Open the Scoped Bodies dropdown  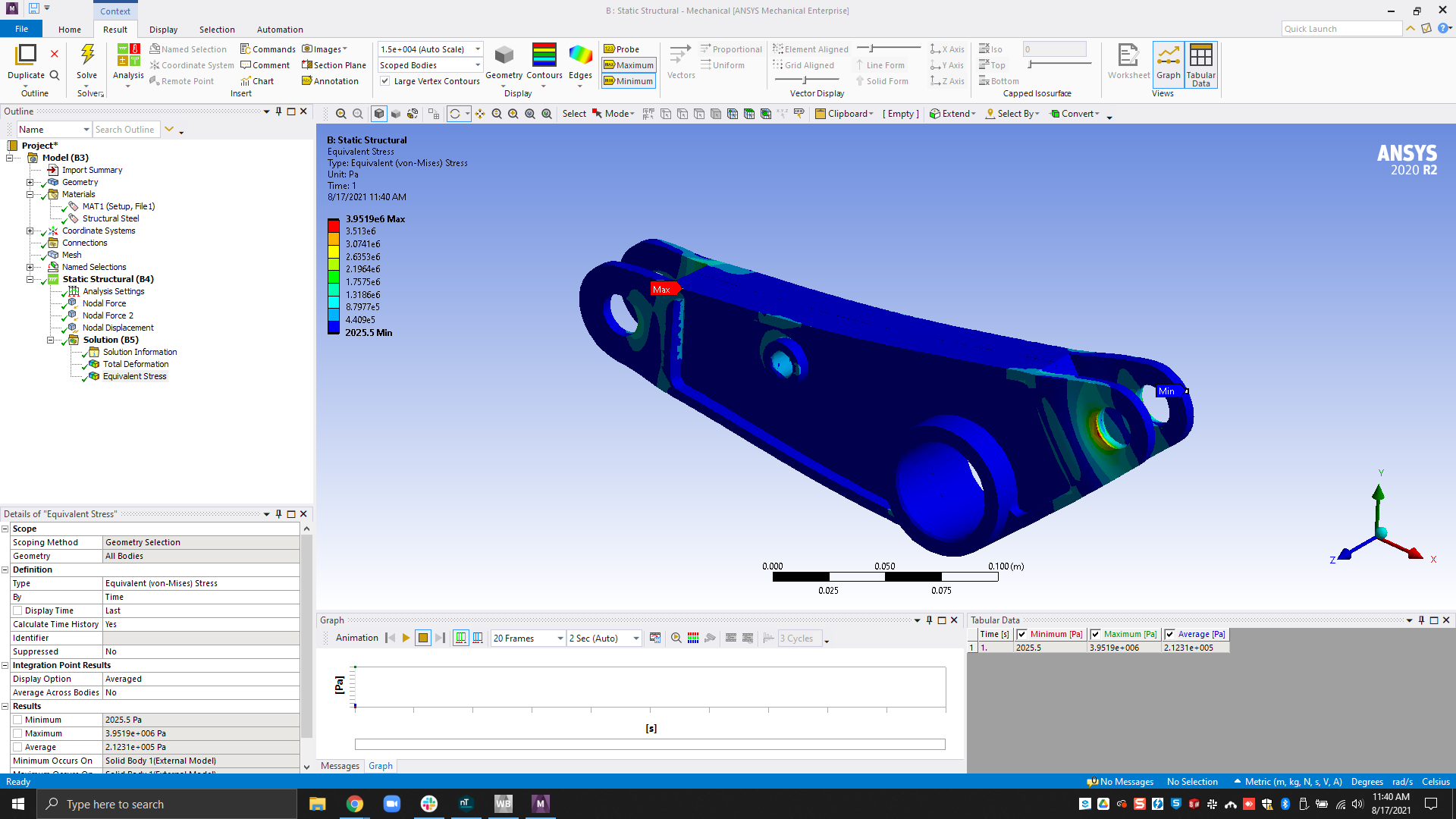[478, 65]
